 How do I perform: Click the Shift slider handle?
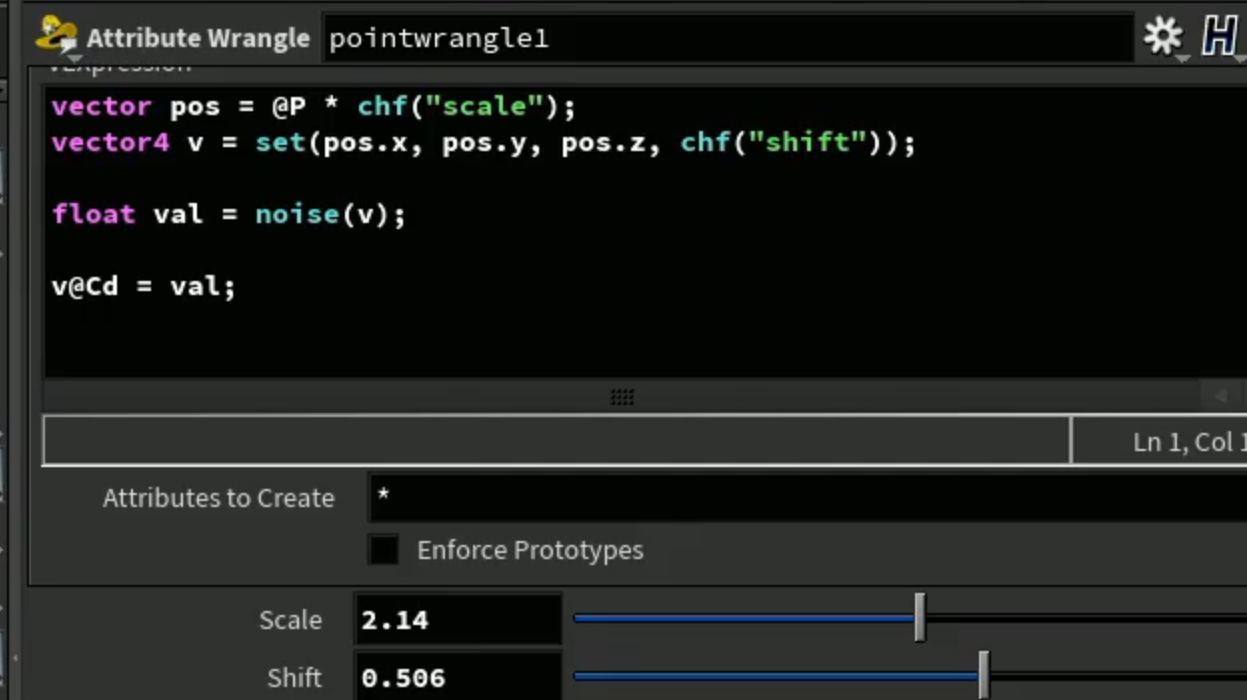pyautogui.click(x=984, y=675)
